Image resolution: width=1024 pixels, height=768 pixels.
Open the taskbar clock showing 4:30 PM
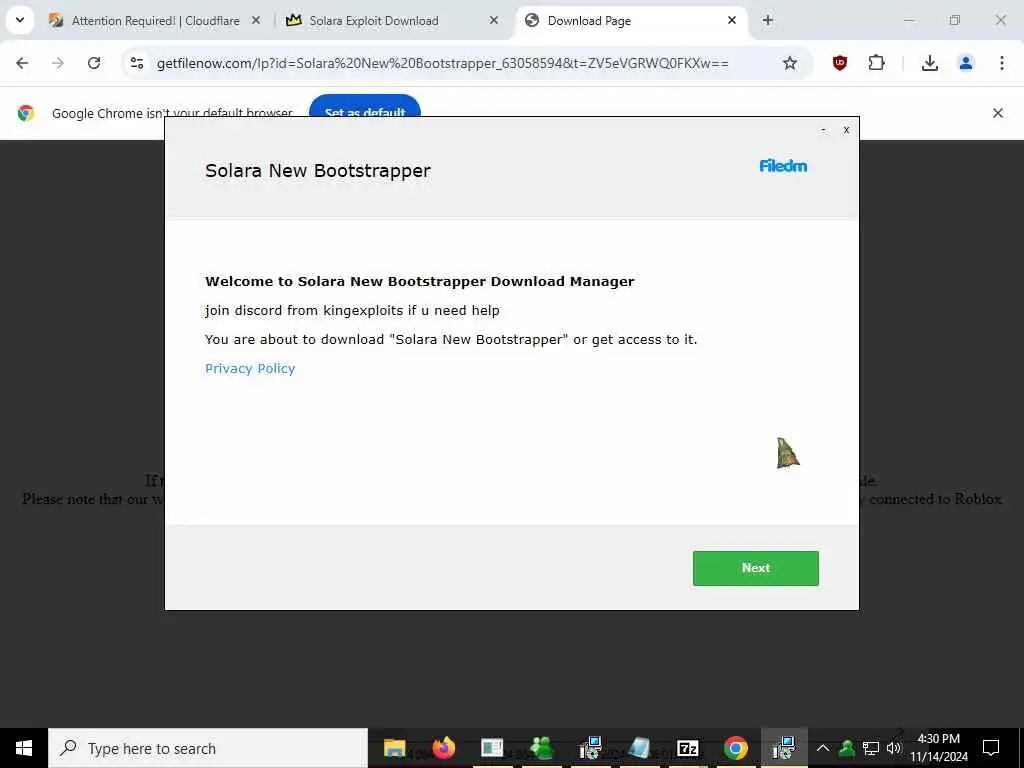pyautogui.click(x=939, y=748)
